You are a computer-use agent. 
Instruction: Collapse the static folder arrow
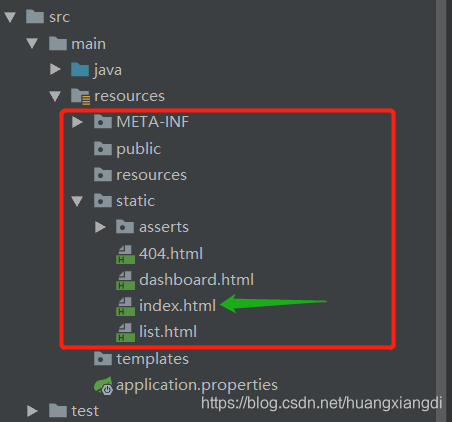pos(77,201)
